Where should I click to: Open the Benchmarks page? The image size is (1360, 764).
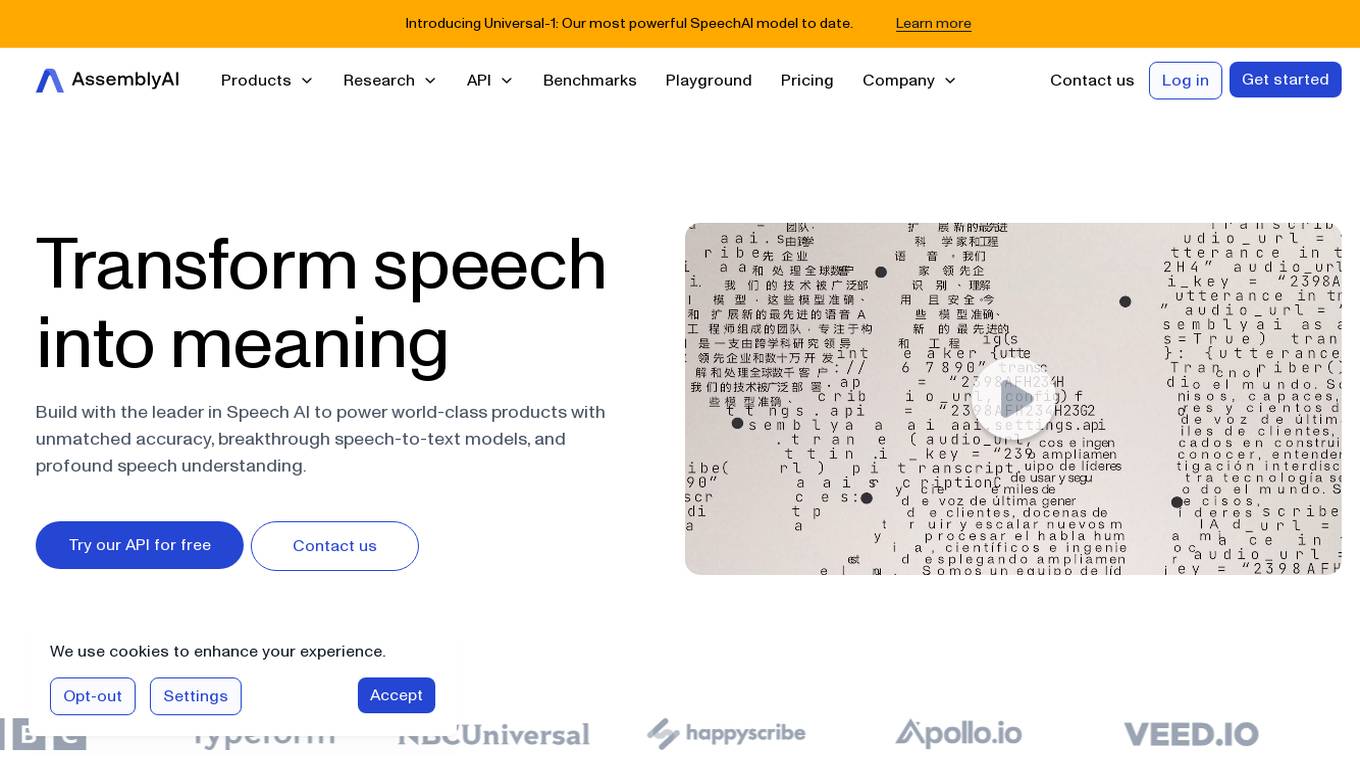click(x=590, y=80)
